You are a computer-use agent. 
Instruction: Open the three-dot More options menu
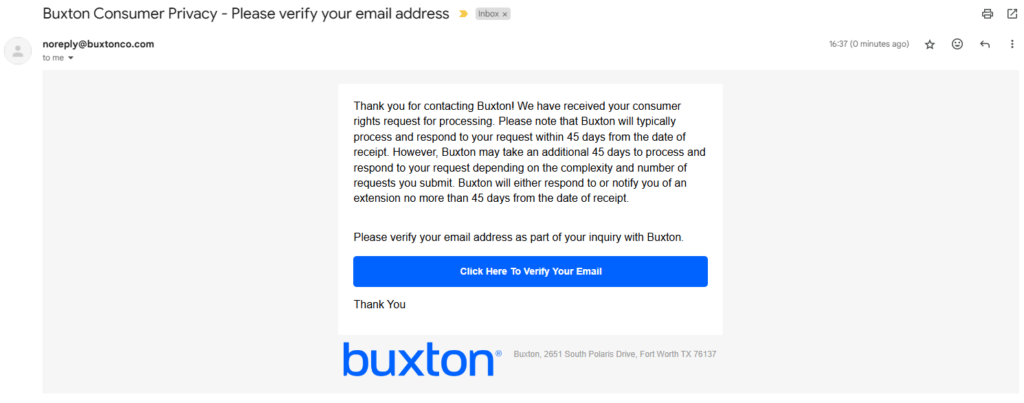pos(1011,44)
